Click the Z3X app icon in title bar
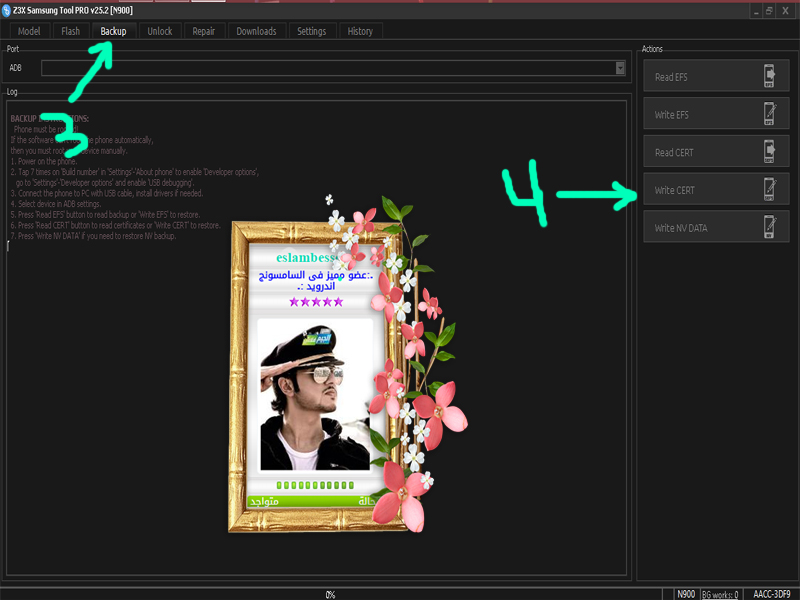The width and height of the screenshot is (800, 600). 6,10
